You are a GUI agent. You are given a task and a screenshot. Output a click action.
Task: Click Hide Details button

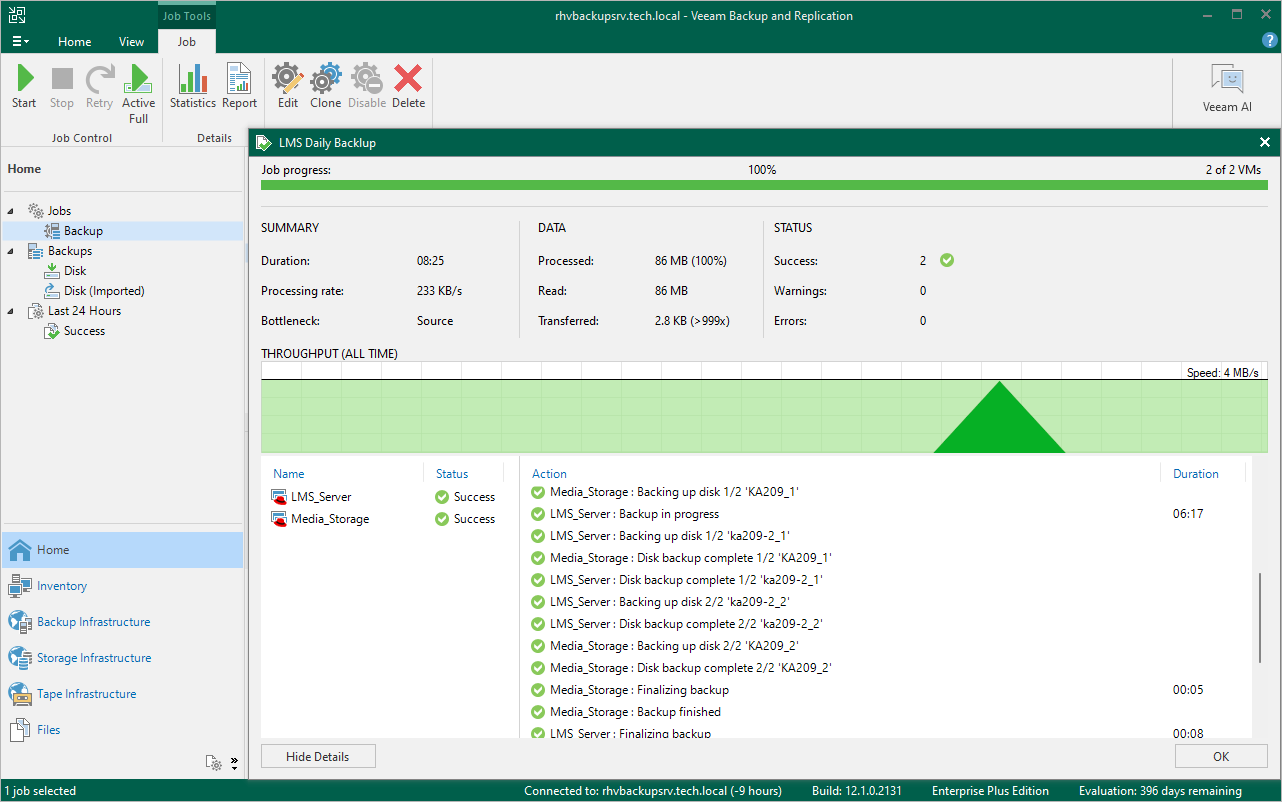(x=318, y=757)
